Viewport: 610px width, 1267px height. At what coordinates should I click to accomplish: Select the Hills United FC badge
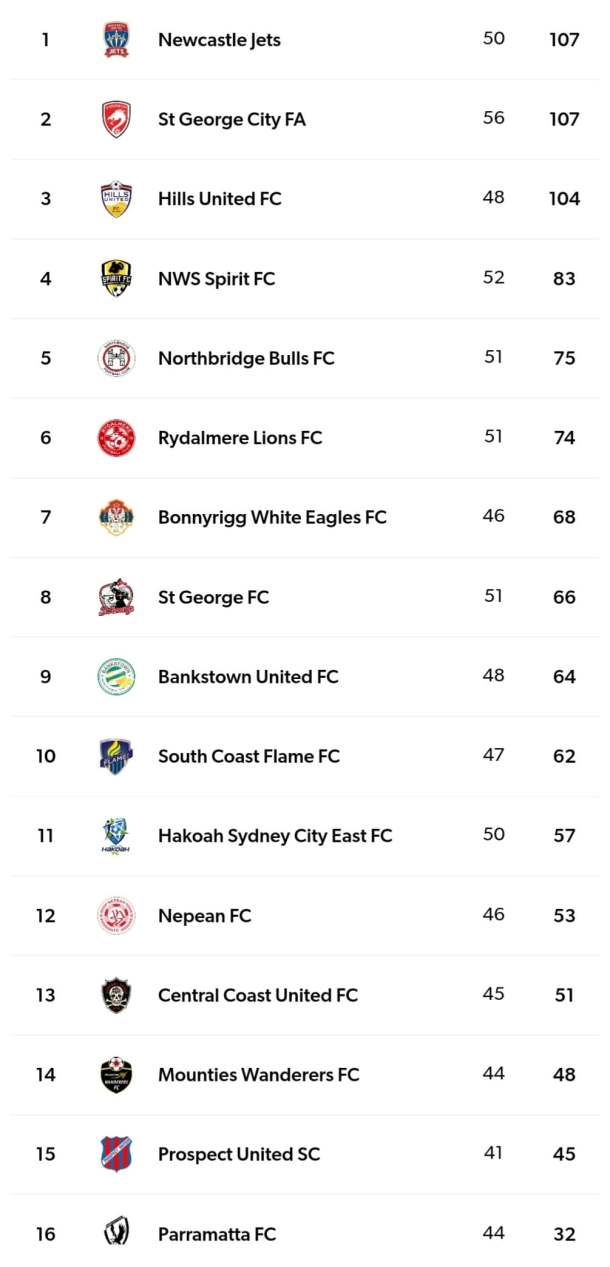117,199
